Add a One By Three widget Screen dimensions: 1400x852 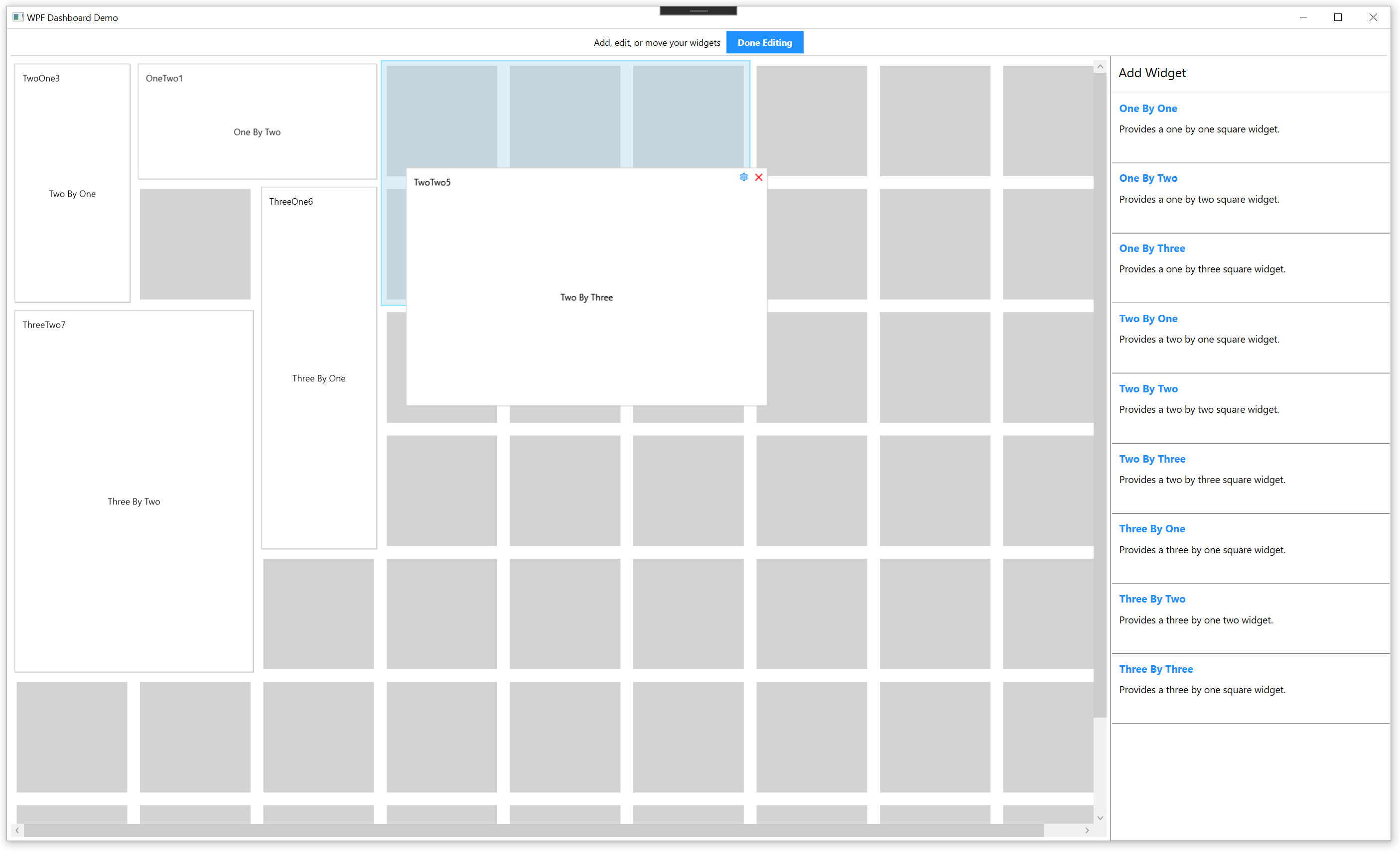coord(1152,248)
